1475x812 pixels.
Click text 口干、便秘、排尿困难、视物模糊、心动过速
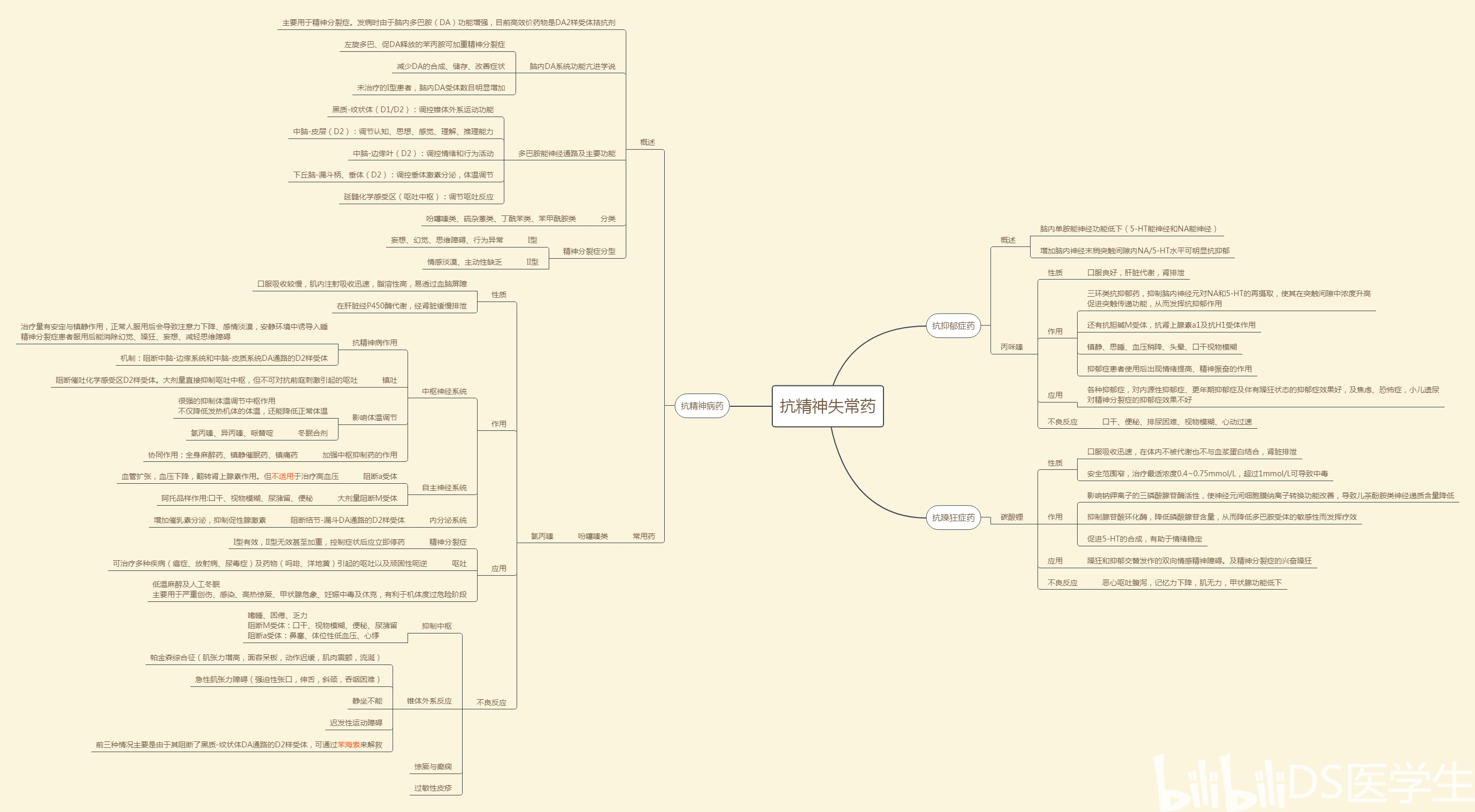(1177, 422)
